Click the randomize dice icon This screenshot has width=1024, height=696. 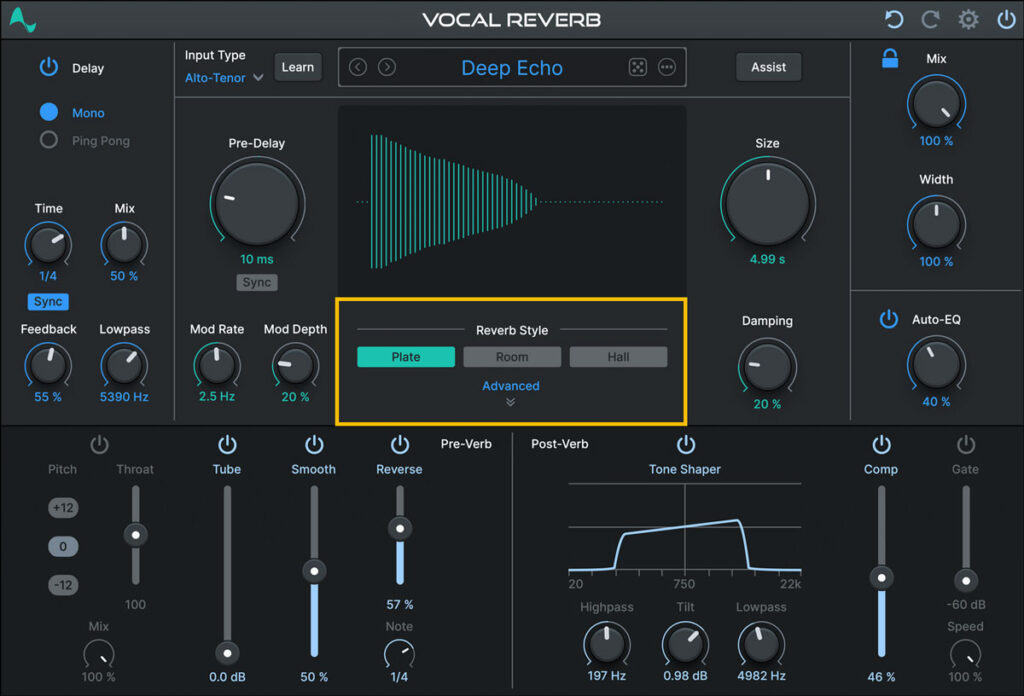coord(637,67)
